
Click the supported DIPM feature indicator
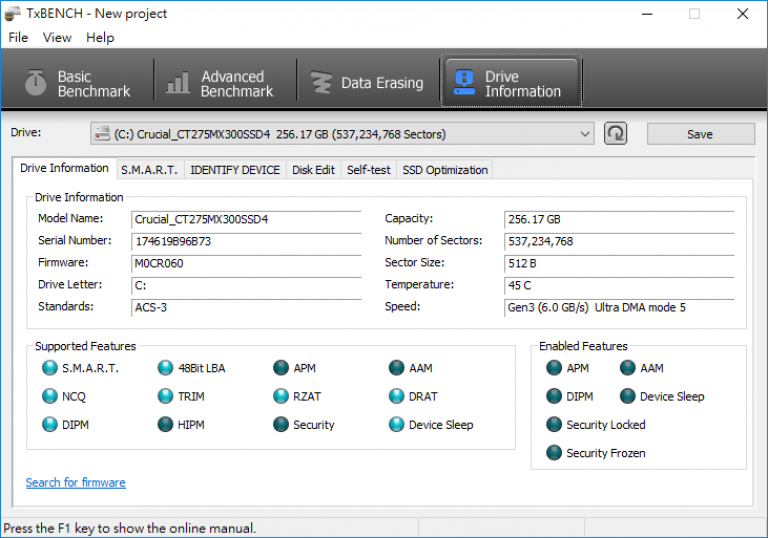coord(49,424)
